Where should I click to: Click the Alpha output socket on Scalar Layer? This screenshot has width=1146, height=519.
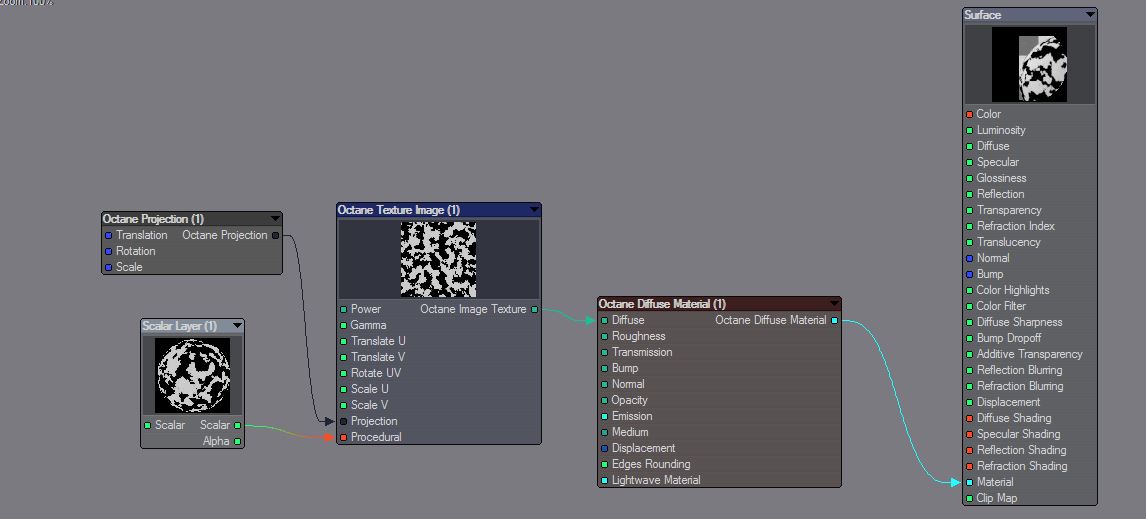pos(238,442)
